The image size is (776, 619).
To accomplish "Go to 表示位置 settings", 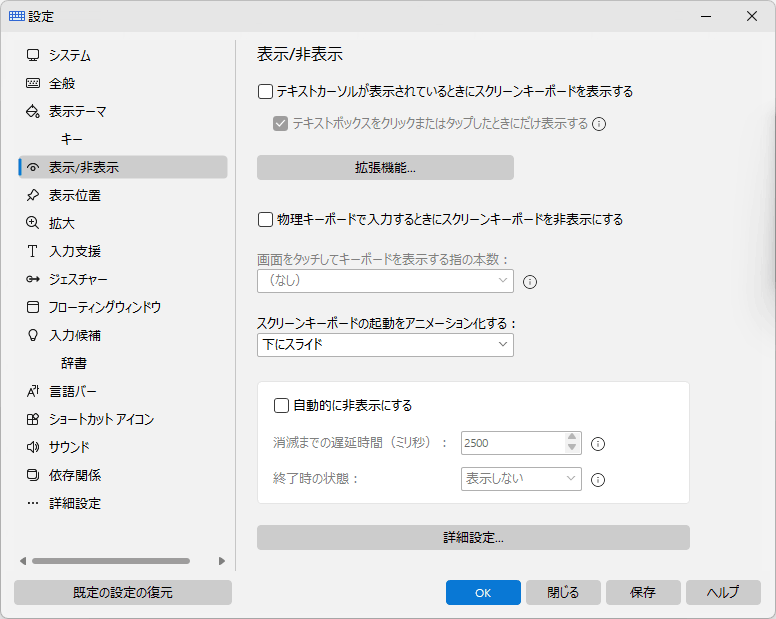I will (123, 195).
